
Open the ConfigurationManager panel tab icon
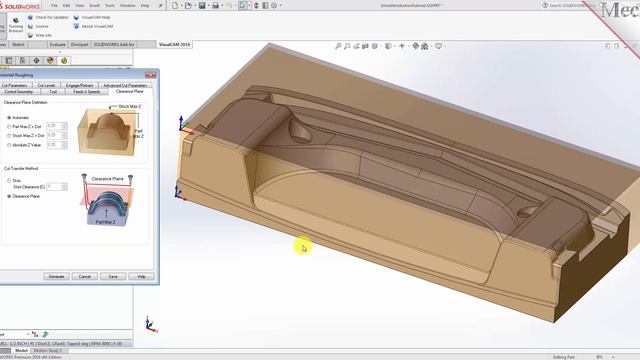point(22,61)
